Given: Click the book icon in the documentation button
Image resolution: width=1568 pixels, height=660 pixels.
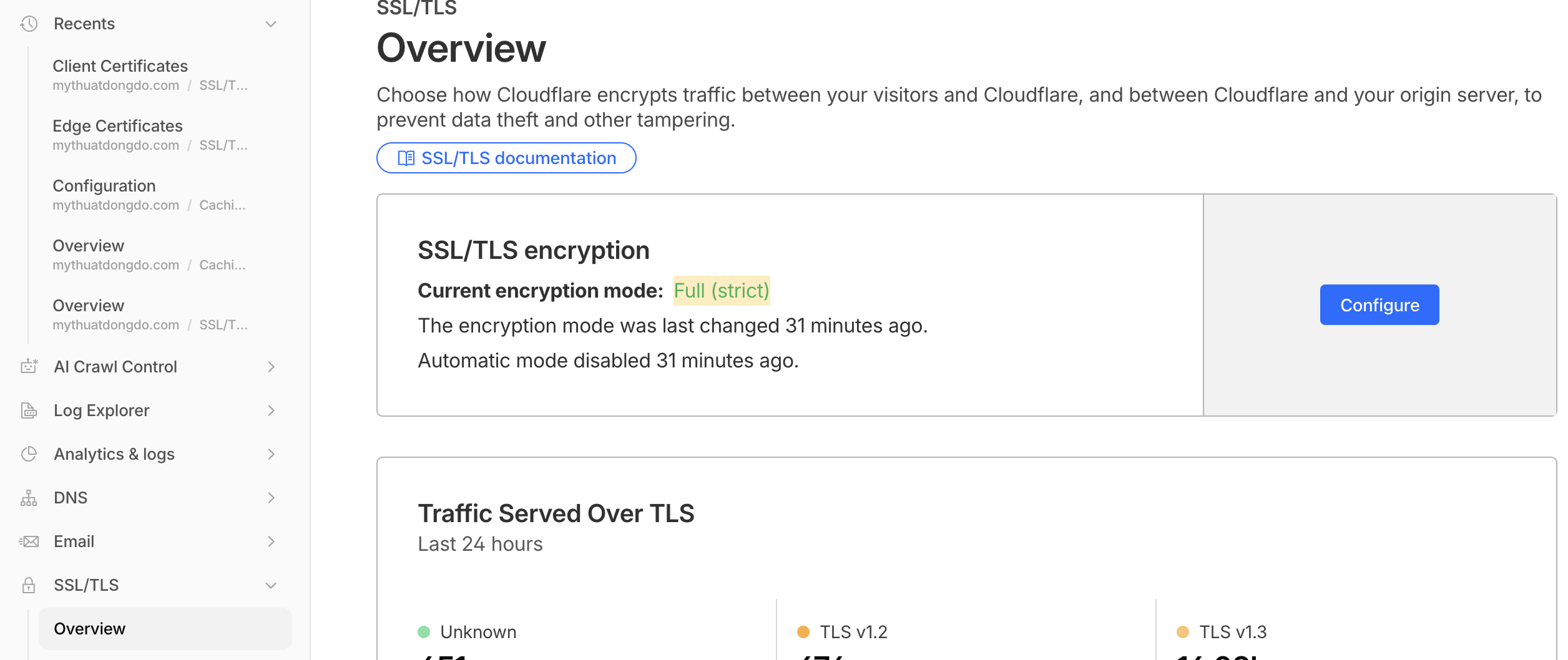Looking at the screenshot, I should [406, 158].
